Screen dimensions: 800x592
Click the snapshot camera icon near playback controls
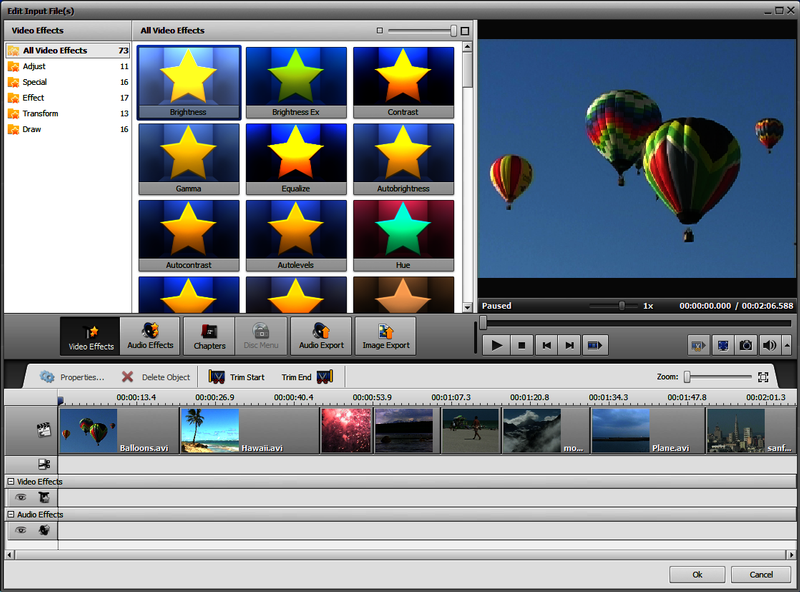coord(745,344)
